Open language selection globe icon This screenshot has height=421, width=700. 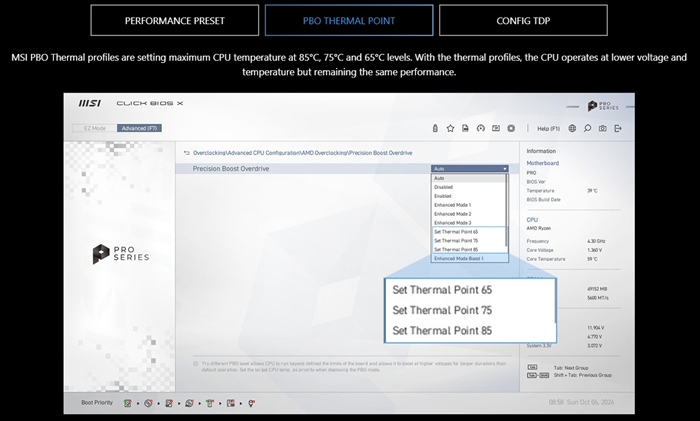click(572, 129)
